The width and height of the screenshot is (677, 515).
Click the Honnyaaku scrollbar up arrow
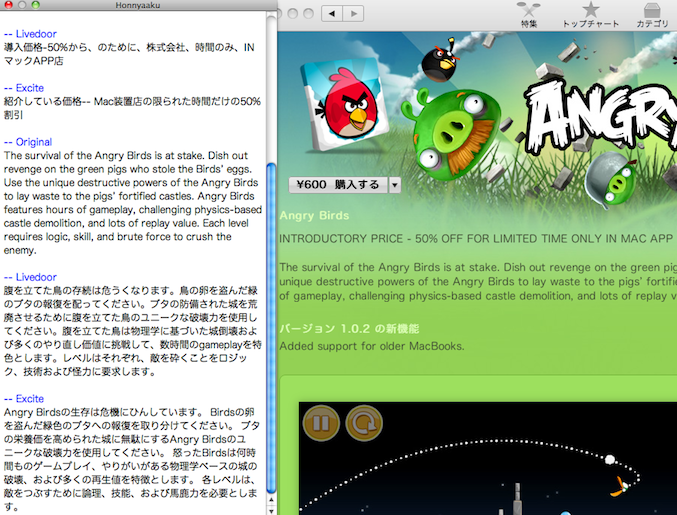pyautogui.click(x=271, y=500)
